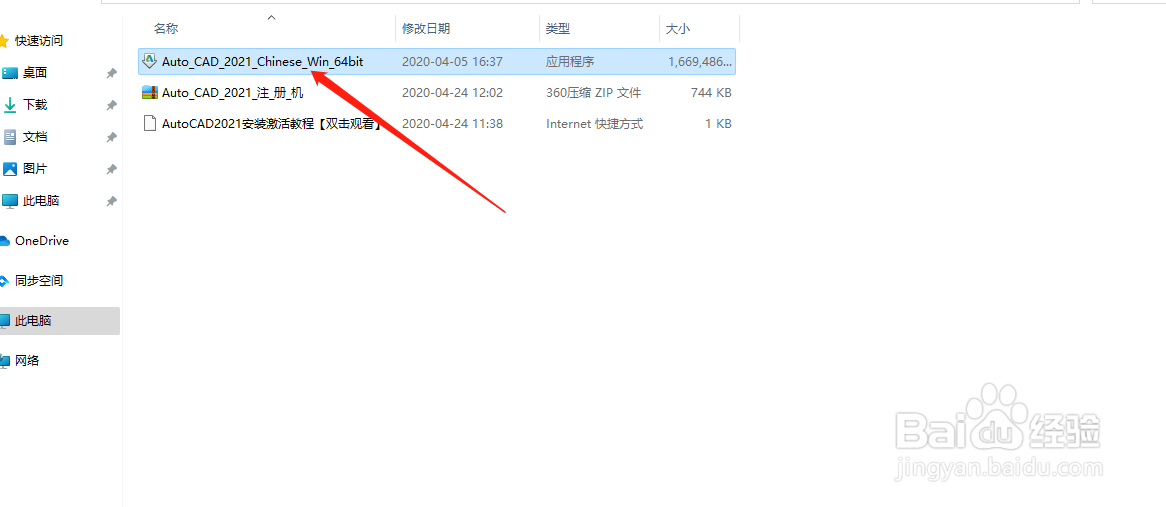Screen dimensions: 1166x507
Task: Click the 360压缩 ZIP 文件 type cell
Action: 593,93
